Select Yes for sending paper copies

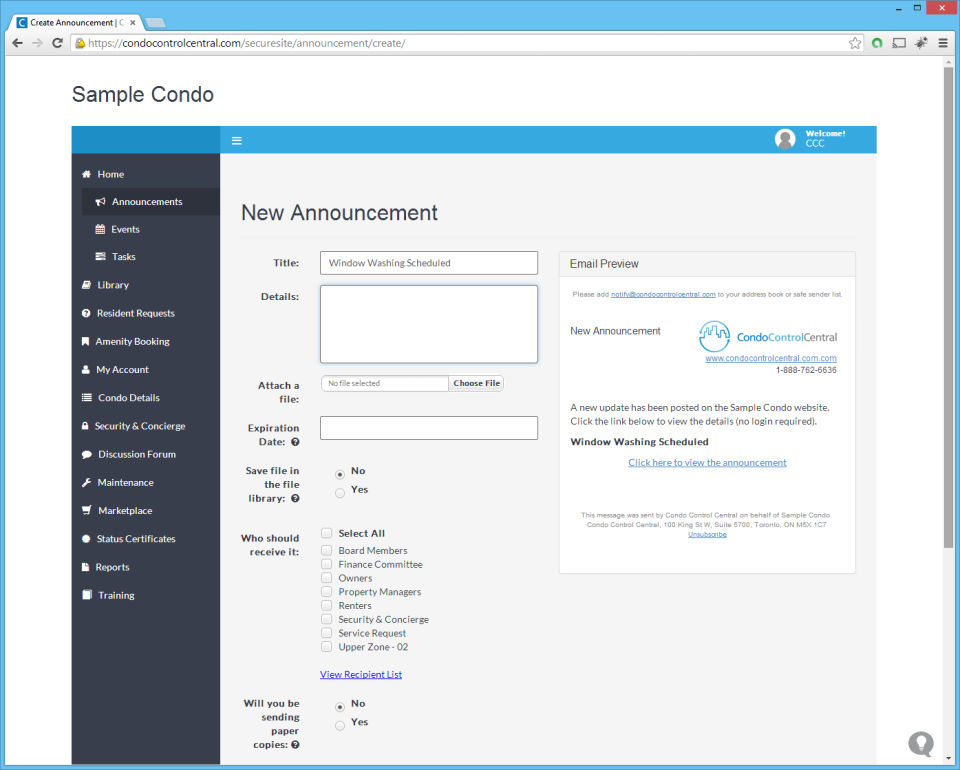pos(340,725)
